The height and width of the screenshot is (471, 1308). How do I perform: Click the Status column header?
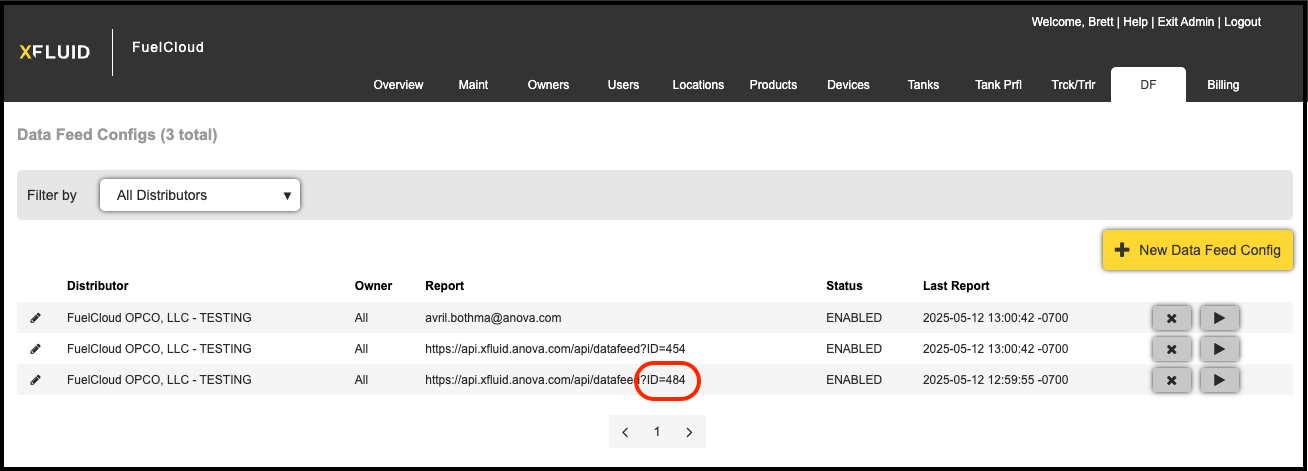[844, 286]
